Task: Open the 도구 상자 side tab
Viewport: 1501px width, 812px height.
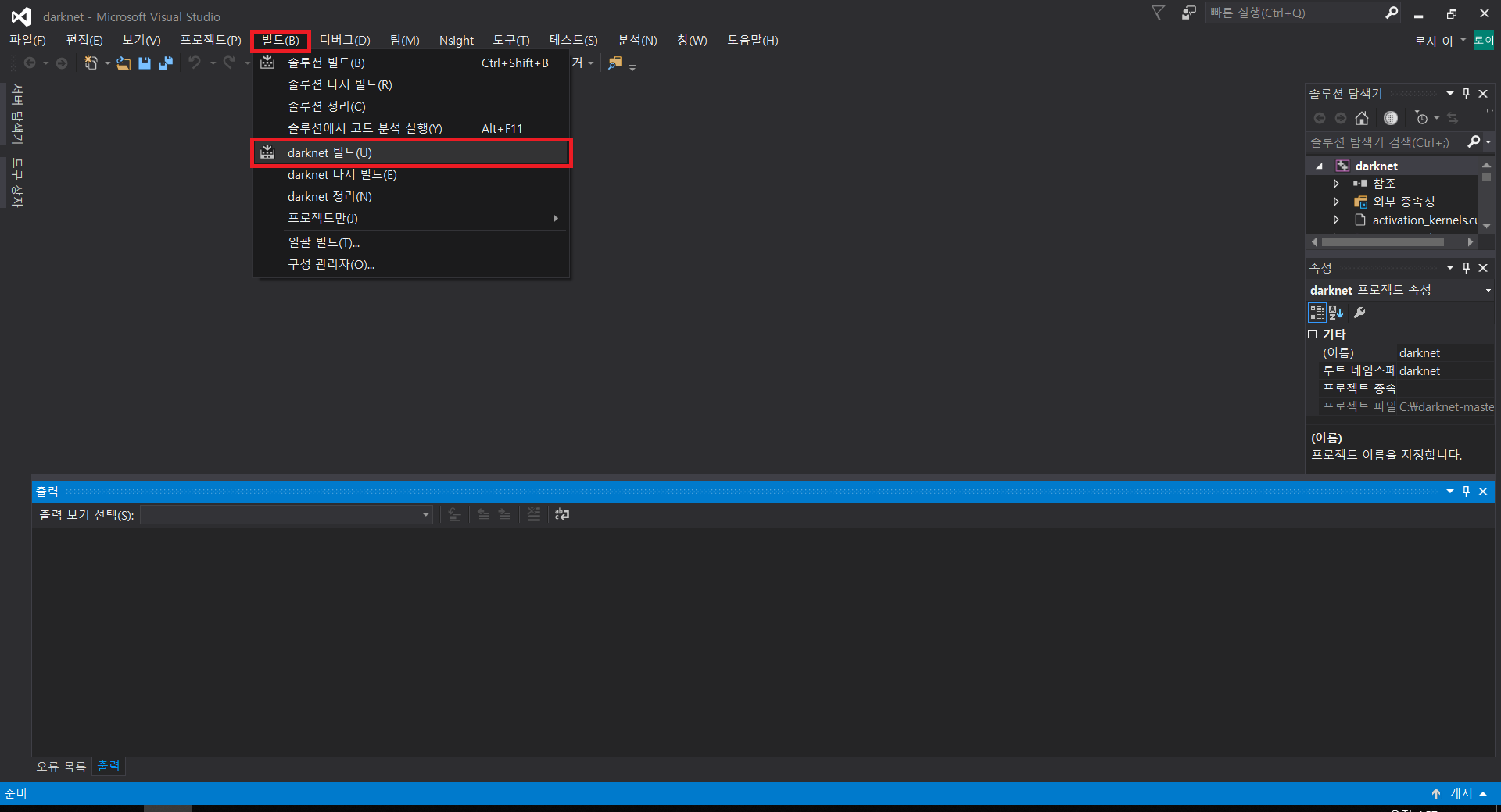Action: tap(17, 182)
